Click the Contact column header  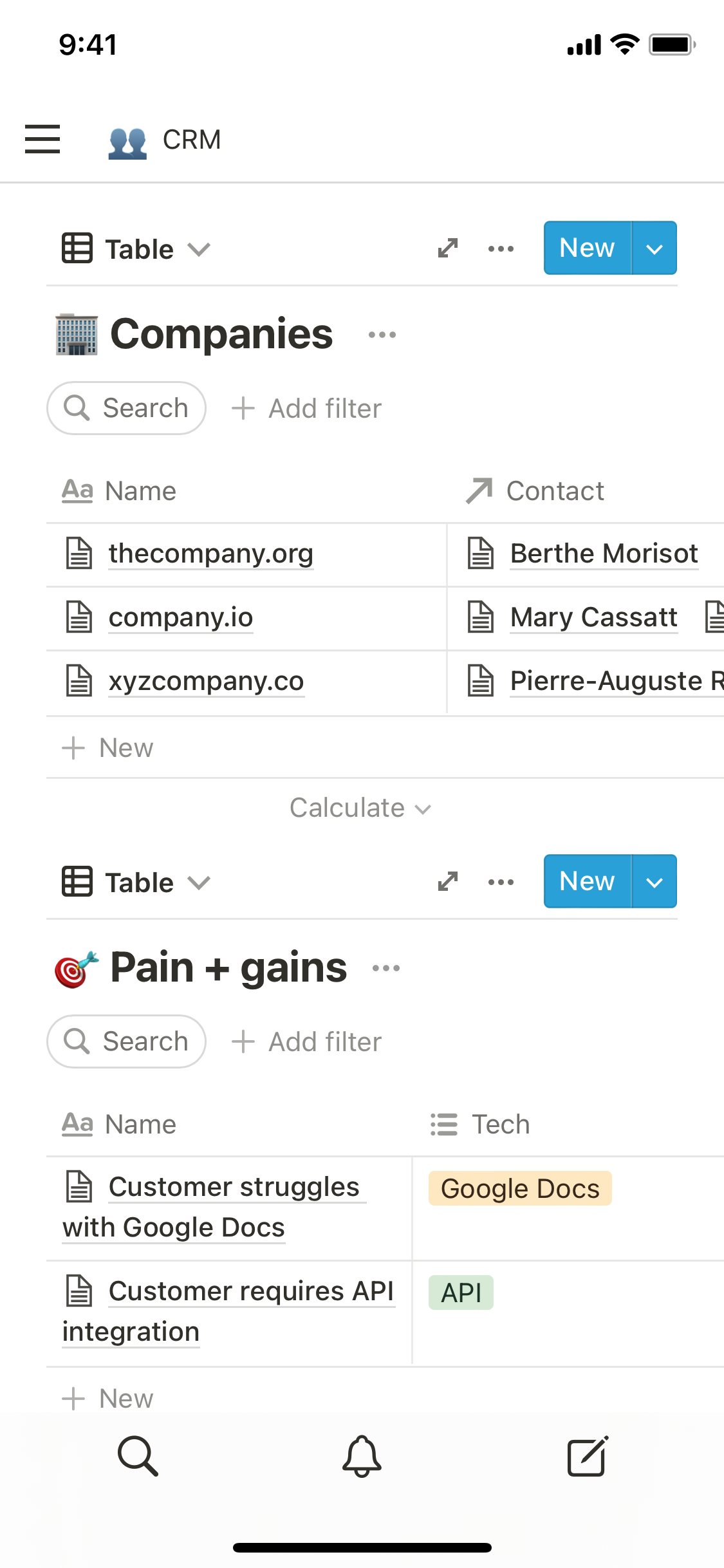click(x=555, y=491)
